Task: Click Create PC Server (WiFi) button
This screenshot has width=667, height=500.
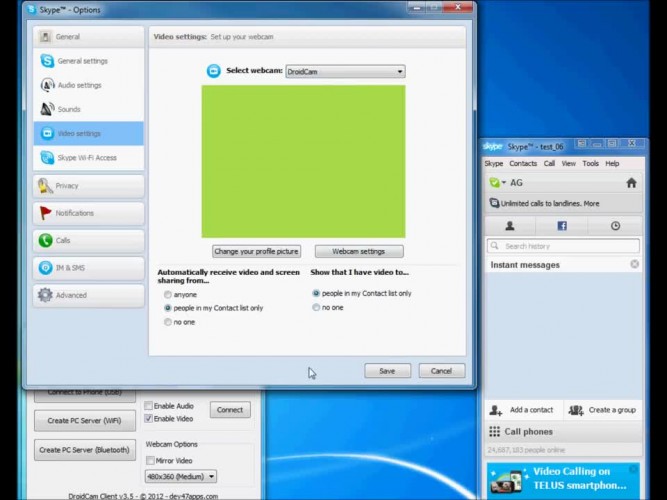Action: tap(85, 420)
